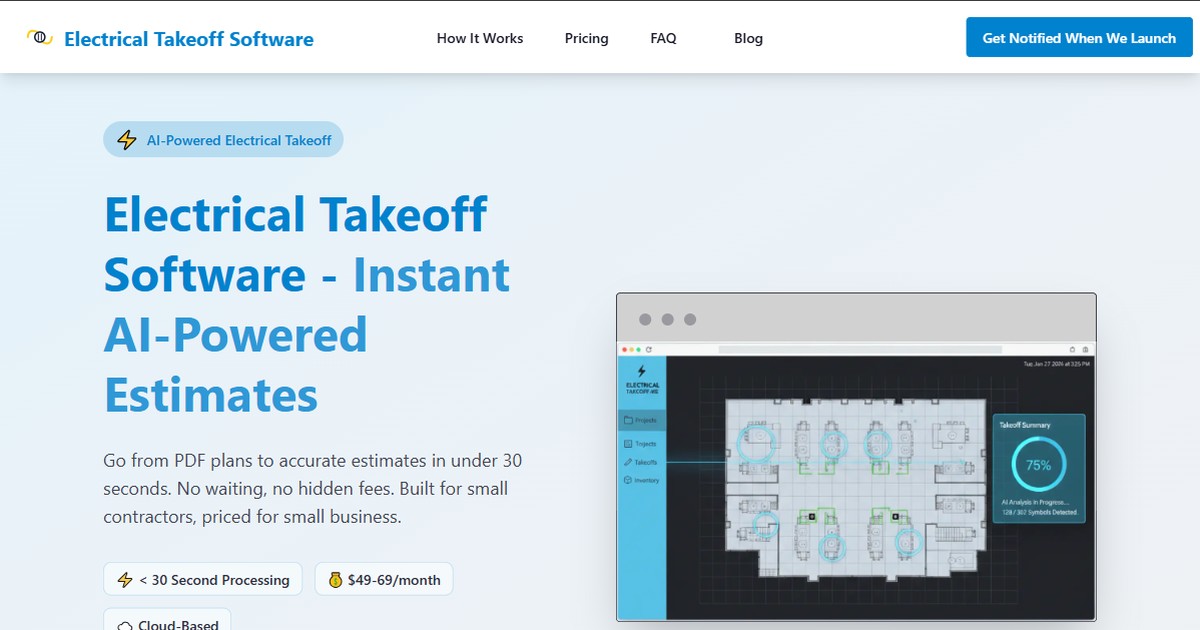Click the cloud icon on Cloud-Based badge
This screenshot has height=630, width=1200.
(x=125, y=625)
